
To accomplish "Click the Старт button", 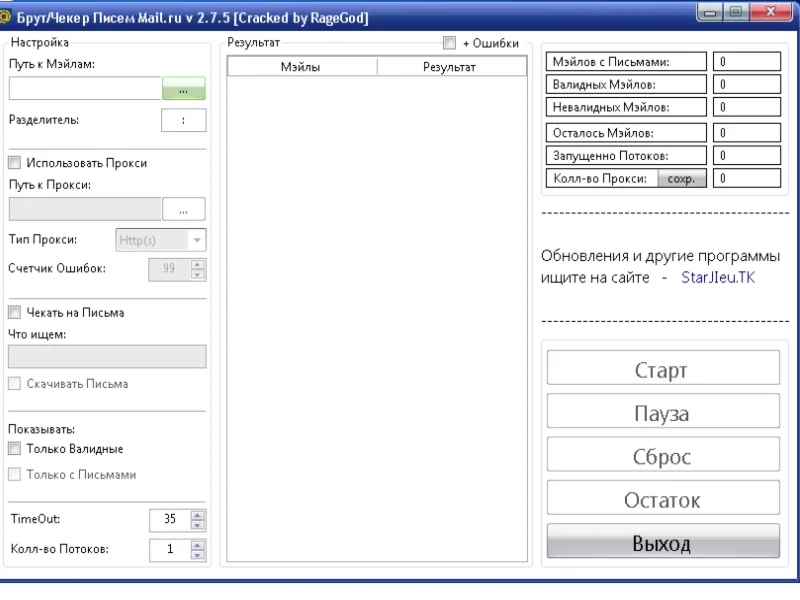I will [663, 368].
